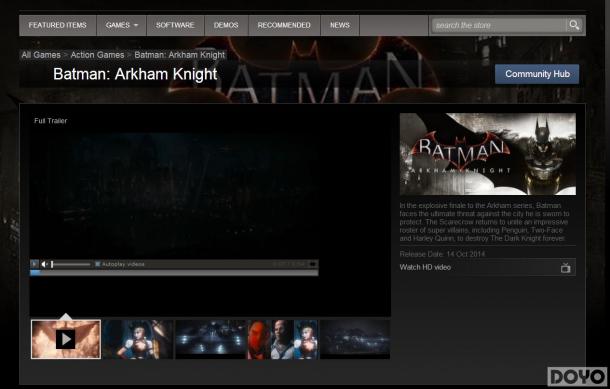Open fullscreen via the video player icon
The width and height of the screenshot is (610, 389).
[x=312, y=264]
